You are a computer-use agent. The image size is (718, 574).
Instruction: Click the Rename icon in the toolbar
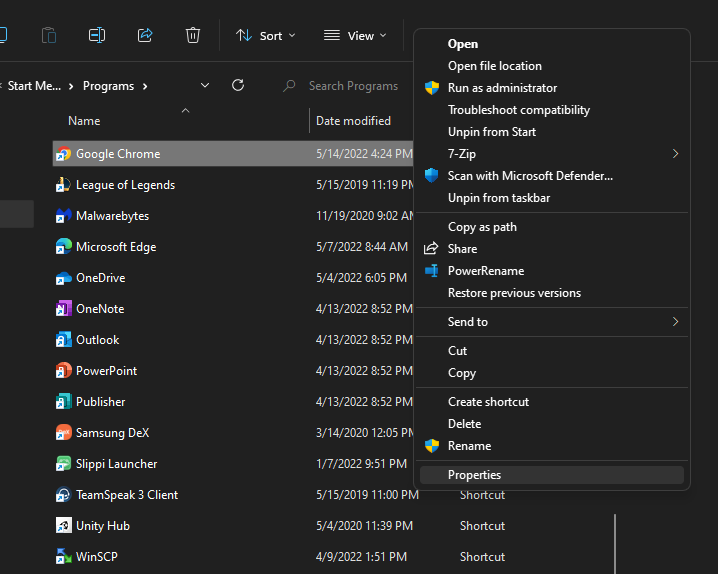(x=97, y=35)
